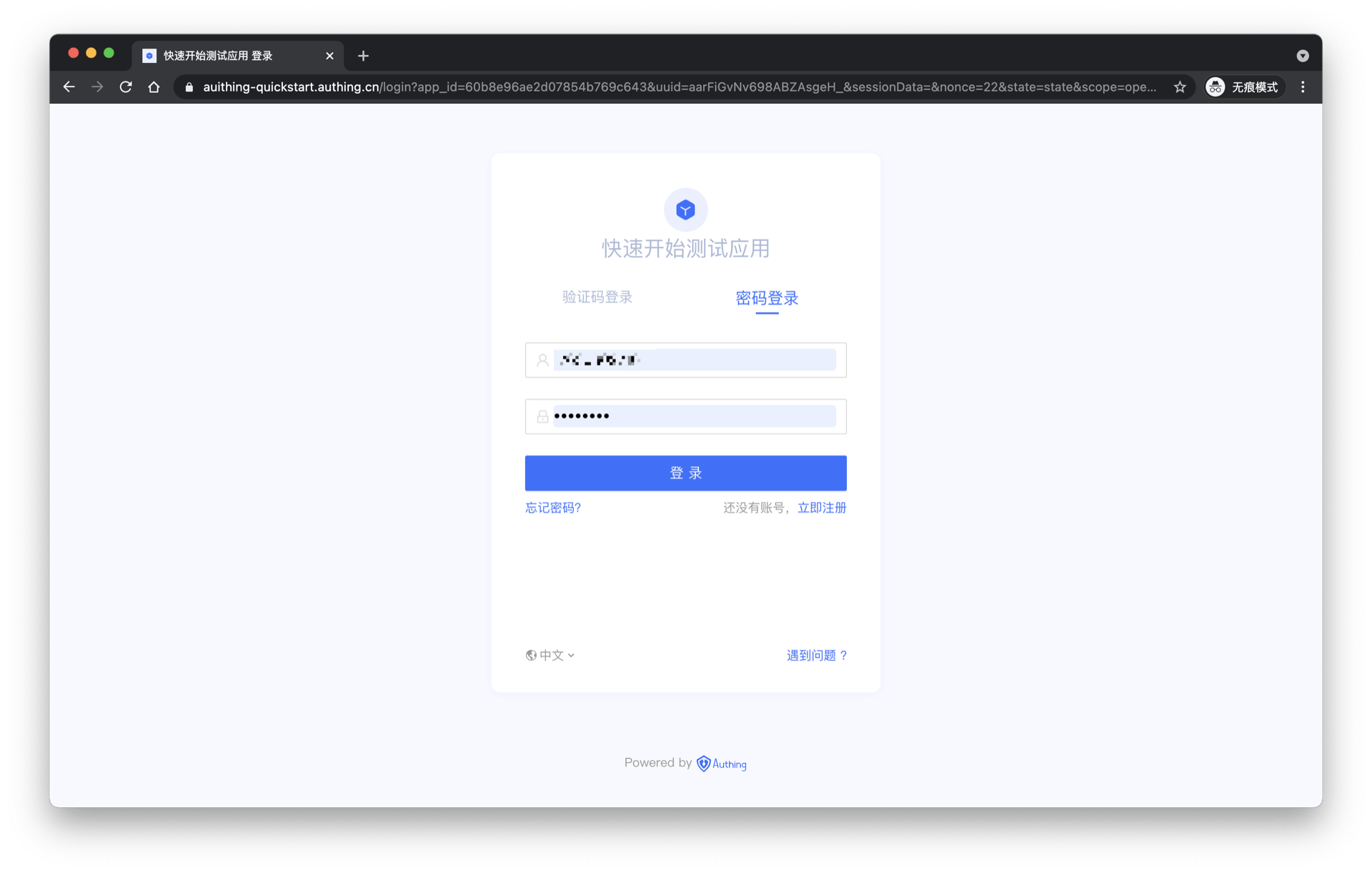The image size is (1372, 873).
Task: Click the incognito 无痕模式 indicator
Action: coord(1243,87)
